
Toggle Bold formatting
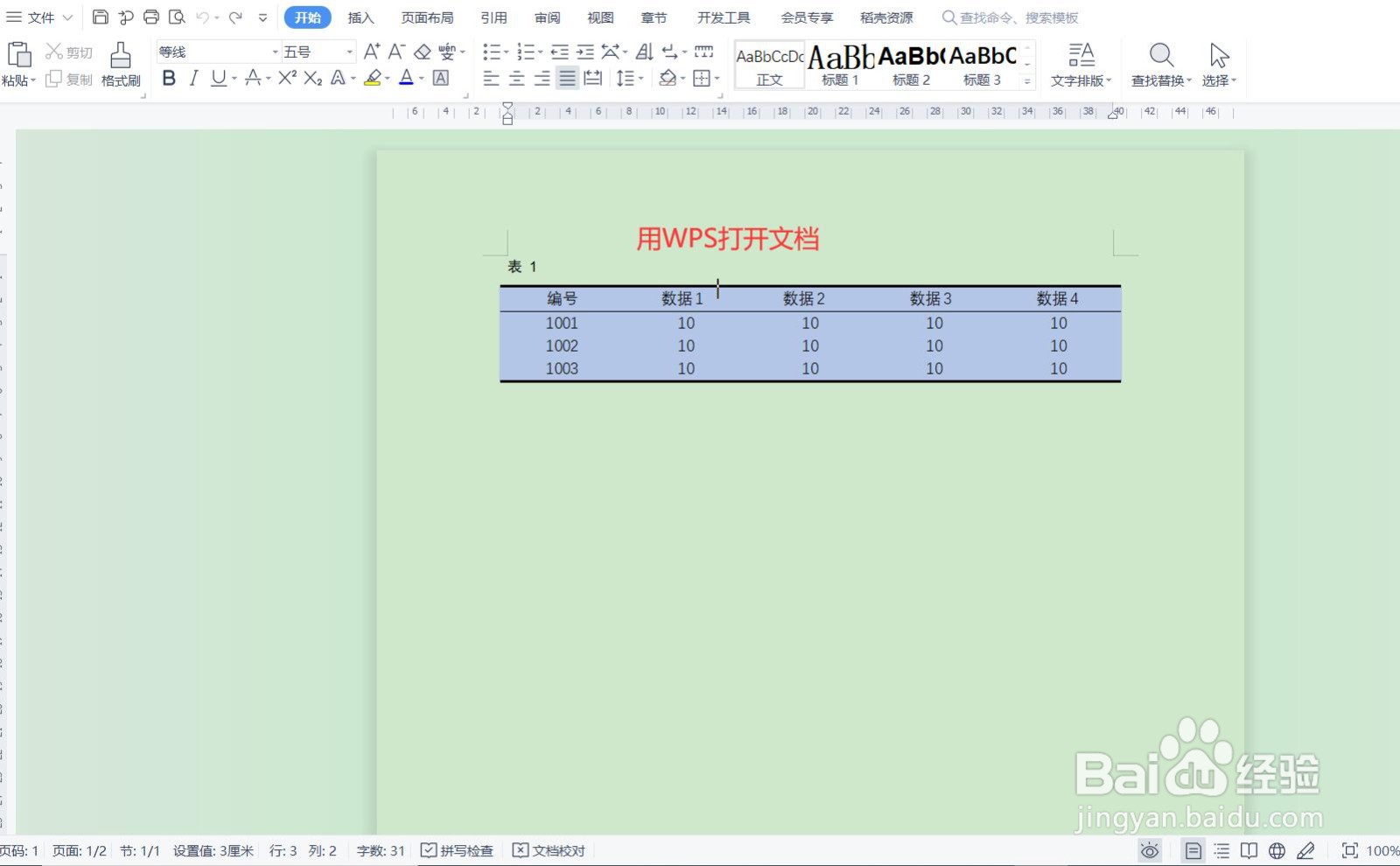(169, 78)
